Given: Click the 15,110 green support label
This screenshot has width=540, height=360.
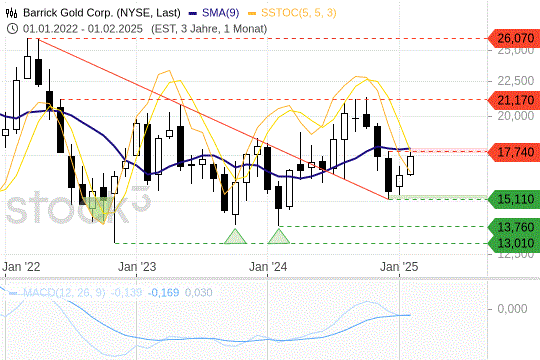Looking at the screenshot, I should pyautogui.click(x=514, y=199).
